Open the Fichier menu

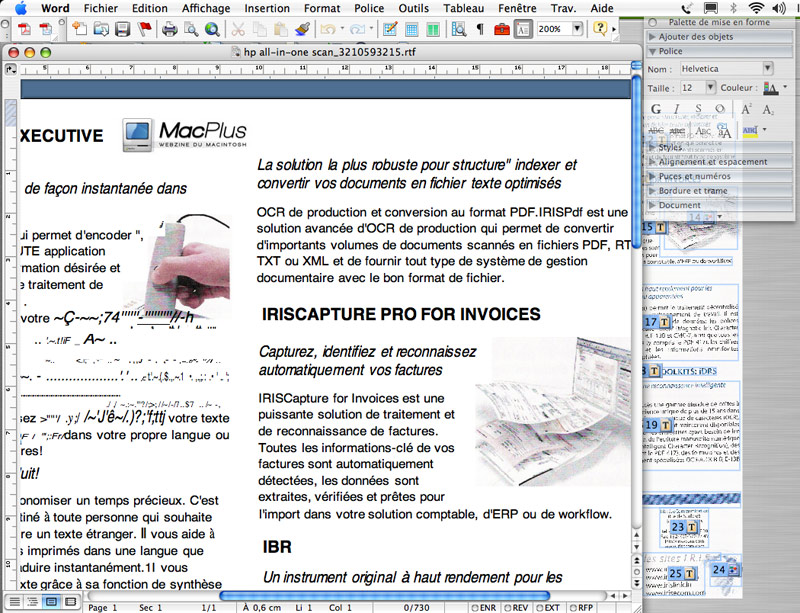click(x=101, y=8)
